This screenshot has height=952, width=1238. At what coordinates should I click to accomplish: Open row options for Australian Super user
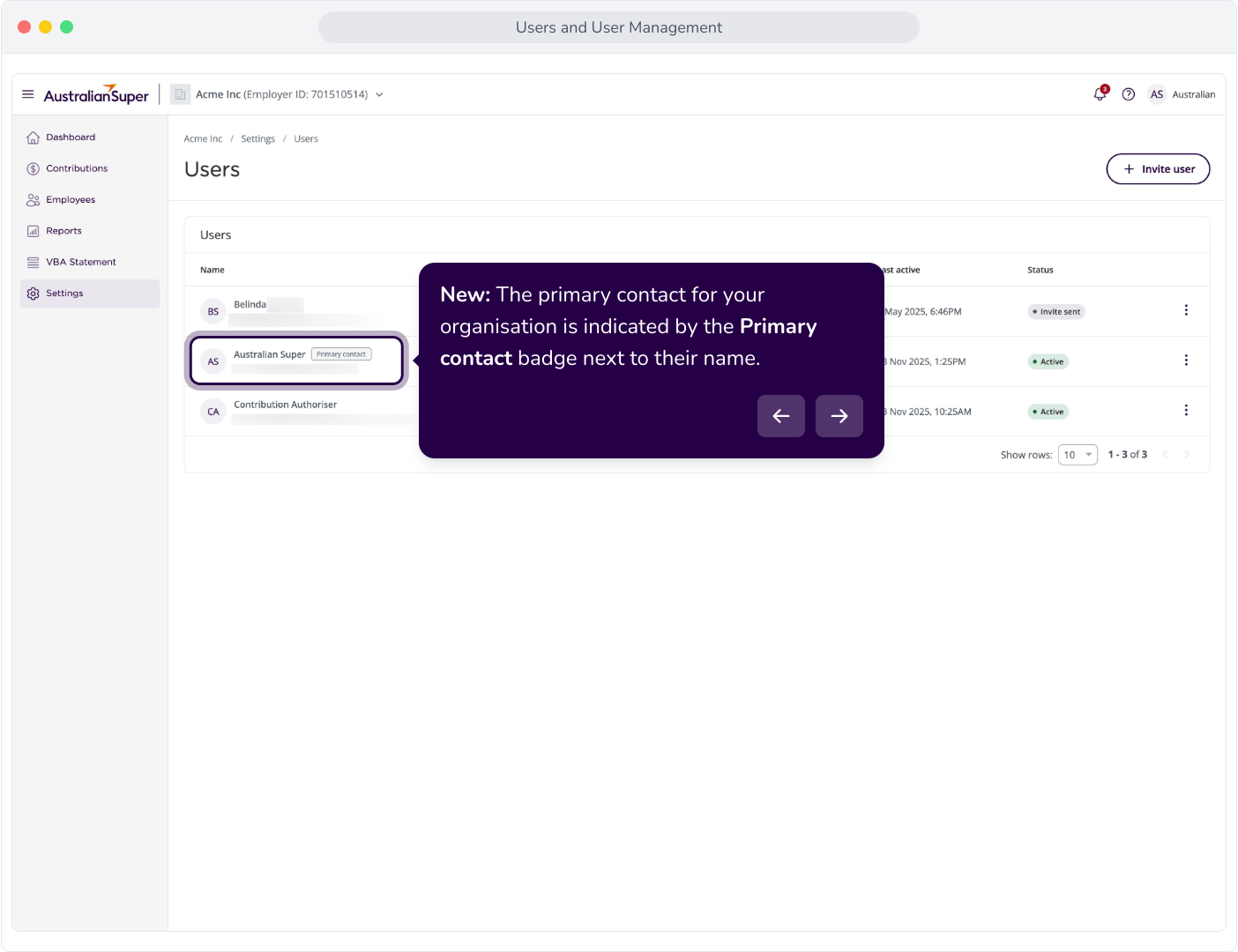tap(1186, 361)
